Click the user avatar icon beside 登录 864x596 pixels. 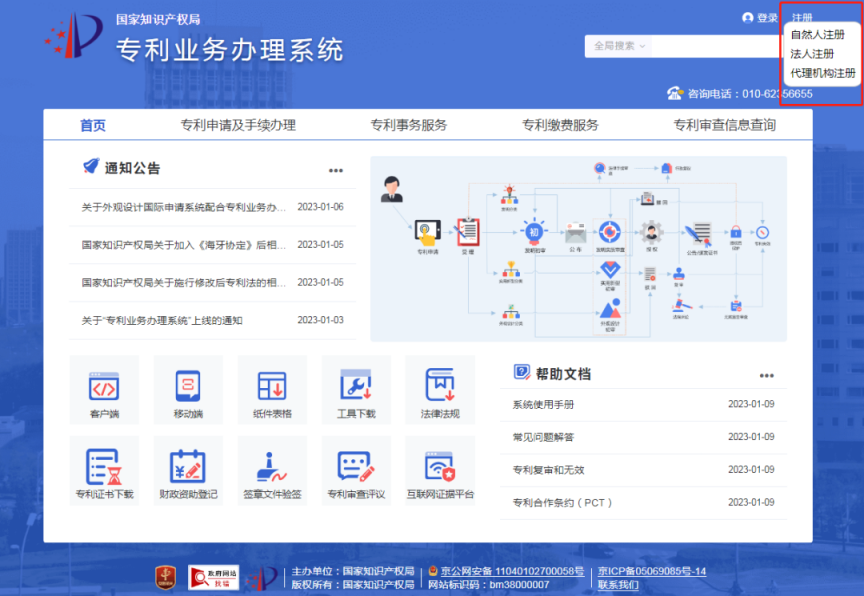pyautogui.click(x=748, y=18)
